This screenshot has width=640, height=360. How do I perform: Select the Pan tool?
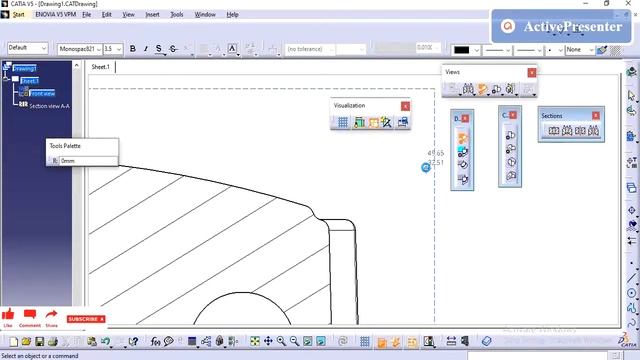click(x=268, y=341)
